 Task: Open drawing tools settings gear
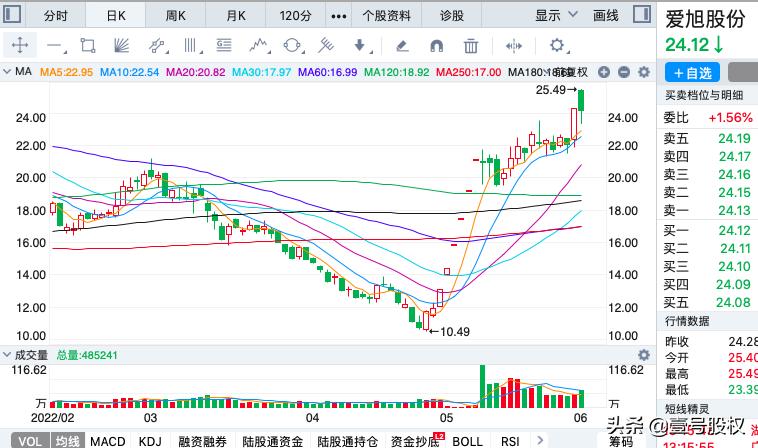tap(558, 46)
